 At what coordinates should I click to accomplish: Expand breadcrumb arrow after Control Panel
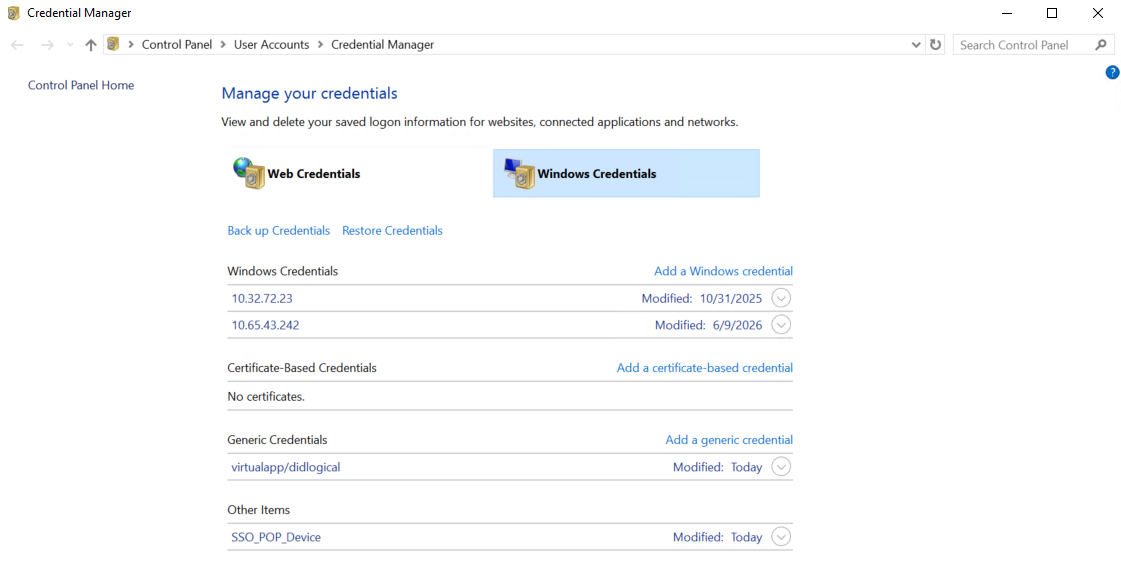coord(223,44)
